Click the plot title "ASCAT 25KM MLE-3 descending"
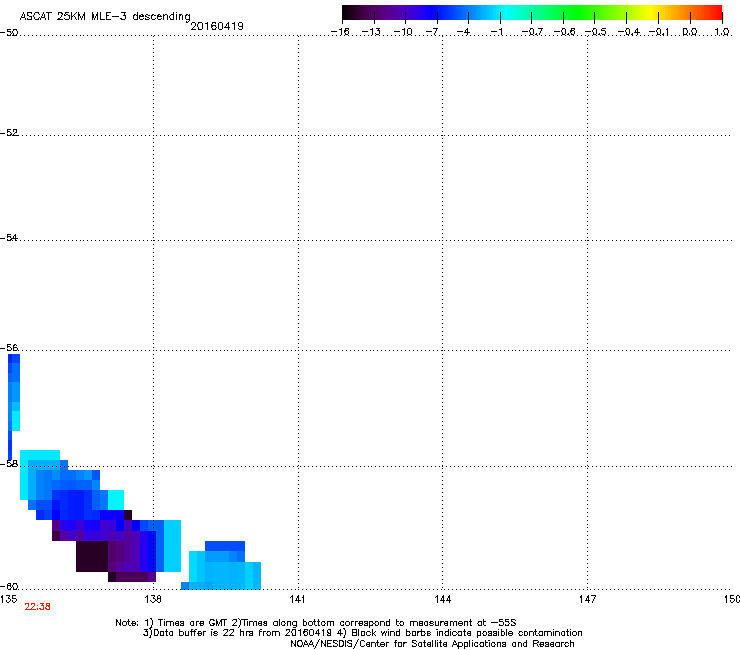 point(105,16)
